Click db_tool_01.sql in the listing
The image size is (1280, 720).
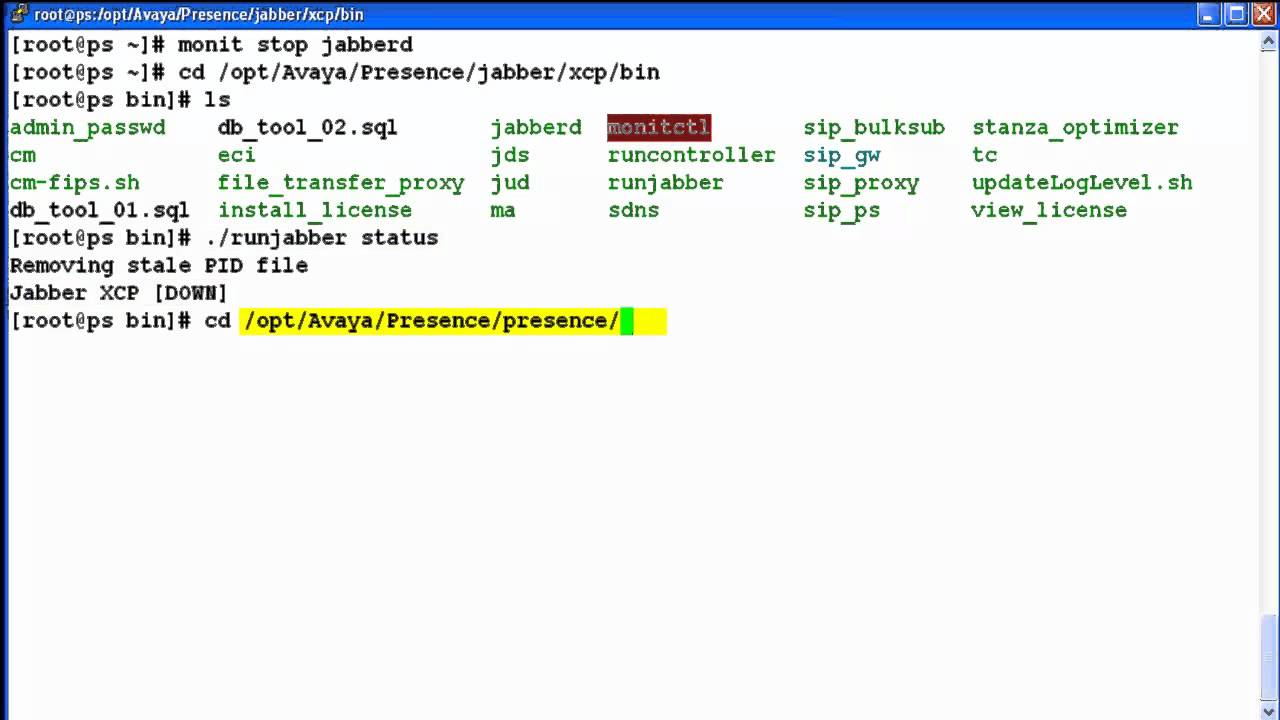[100, 210]
